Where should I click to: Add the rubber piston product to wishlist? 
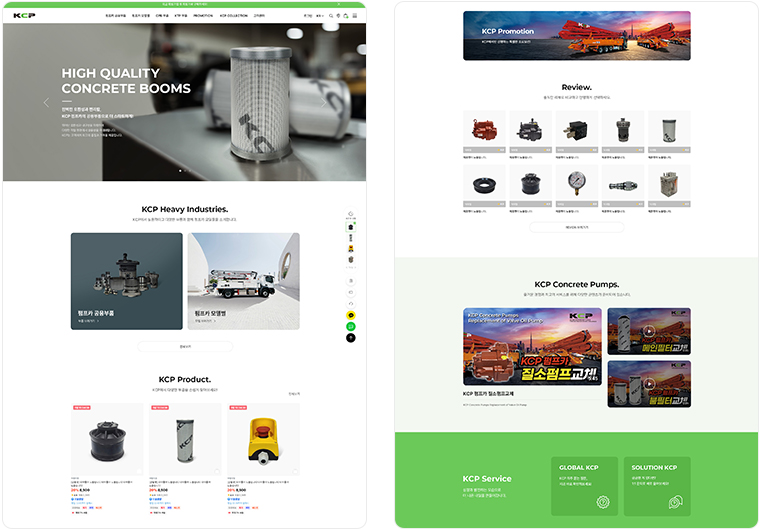point(139,471)
